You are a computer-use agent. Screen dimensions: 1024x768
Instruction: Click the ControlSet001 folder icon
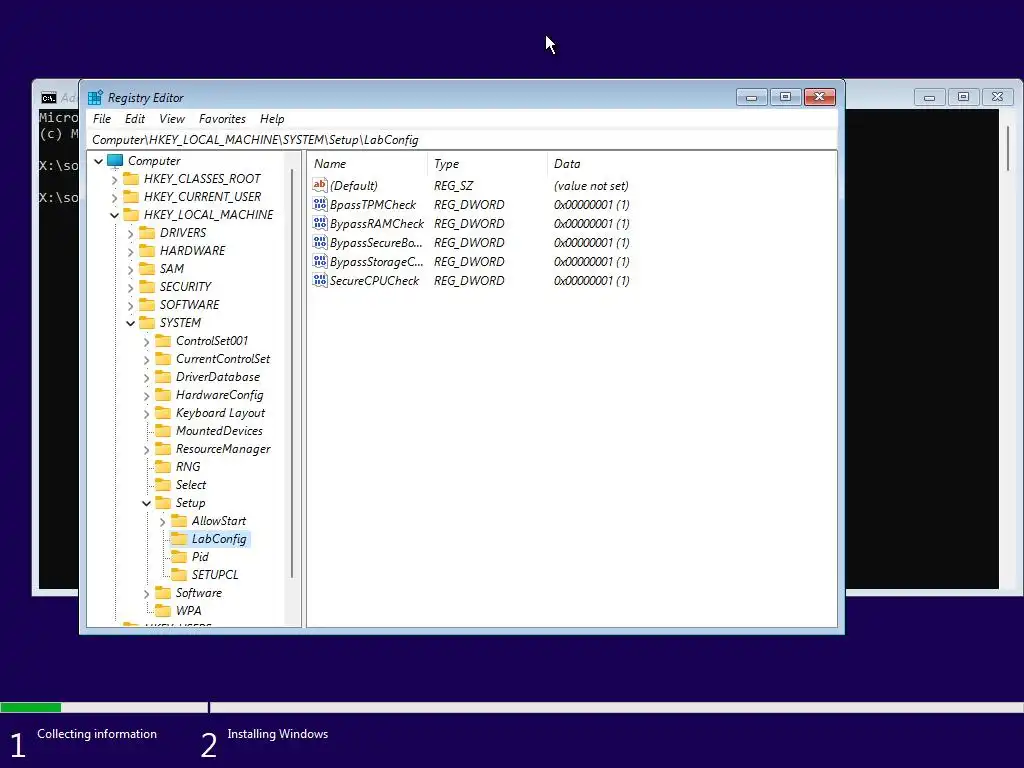pyautogui.click(x=163, y=341)
